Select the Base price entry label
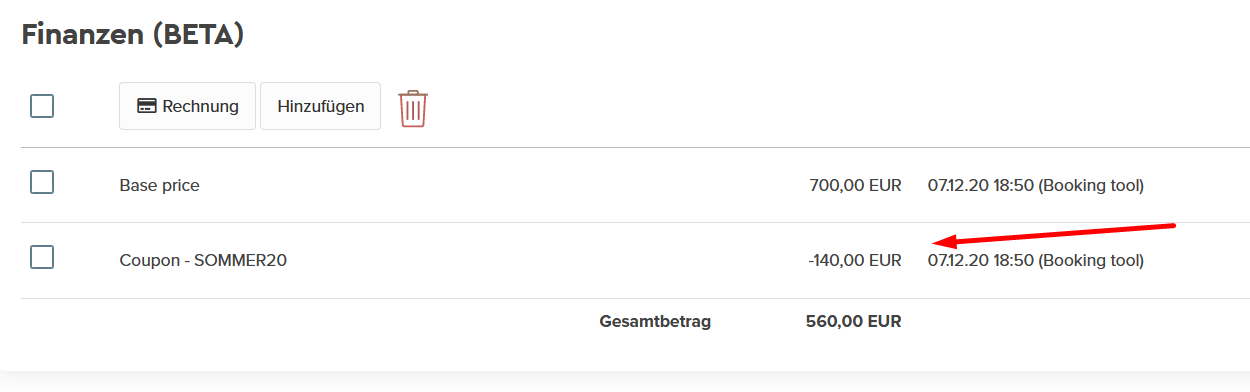The width and height of the screenshot is (1250, 392). pos(159,185)
